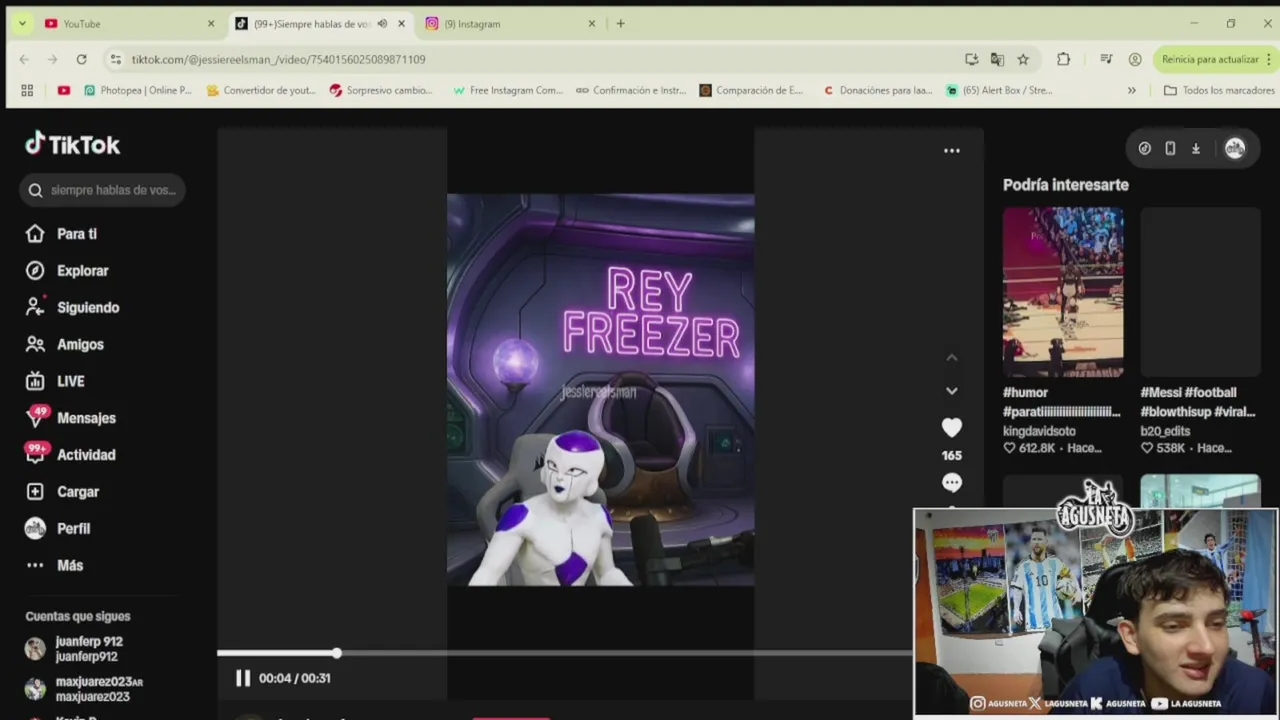Close the YouTube tab
1280x720 pixels.
(x=211, y=24)
